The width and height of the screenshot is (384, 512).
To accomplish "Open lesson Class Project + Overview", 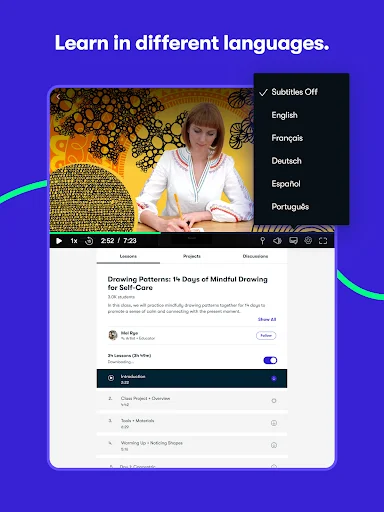I will tap(192, 401).
